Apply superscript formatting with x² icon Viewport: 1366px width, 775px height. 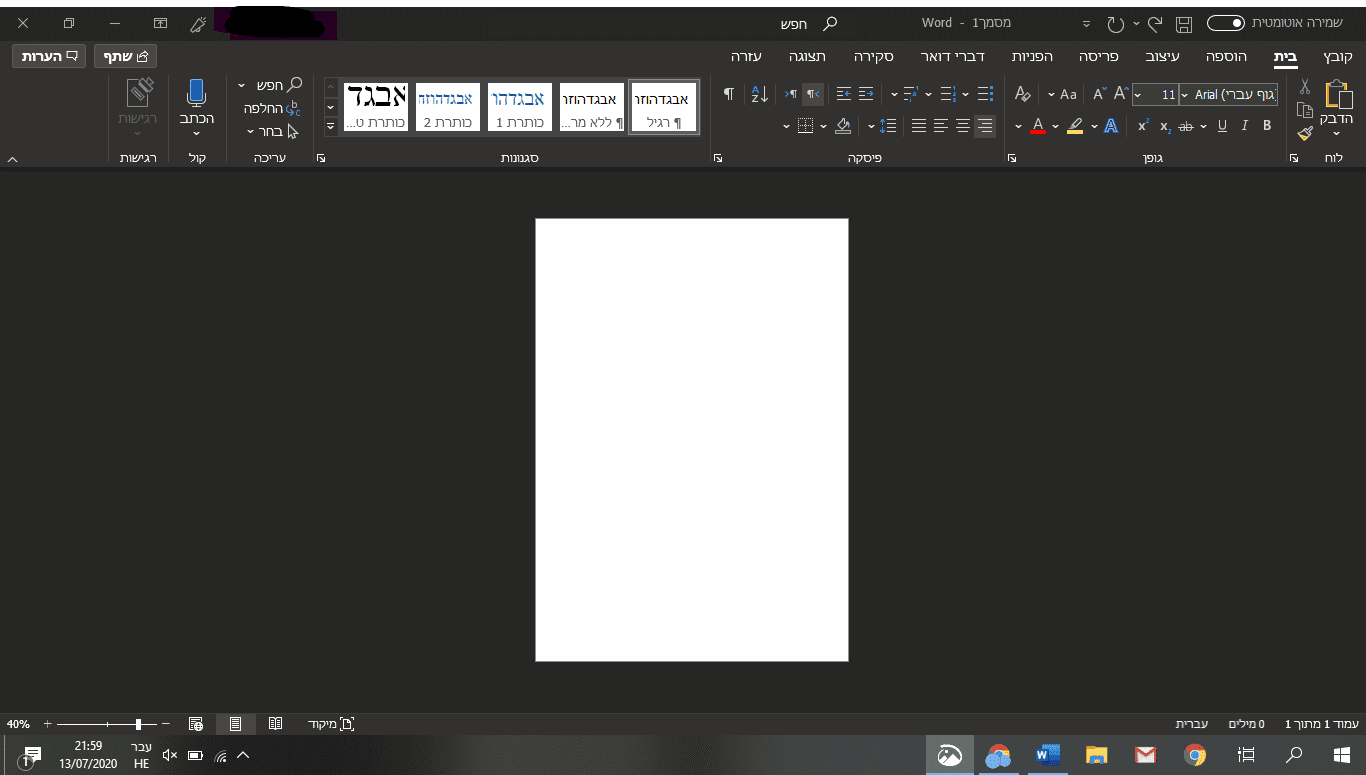[x=1143, y=126]
